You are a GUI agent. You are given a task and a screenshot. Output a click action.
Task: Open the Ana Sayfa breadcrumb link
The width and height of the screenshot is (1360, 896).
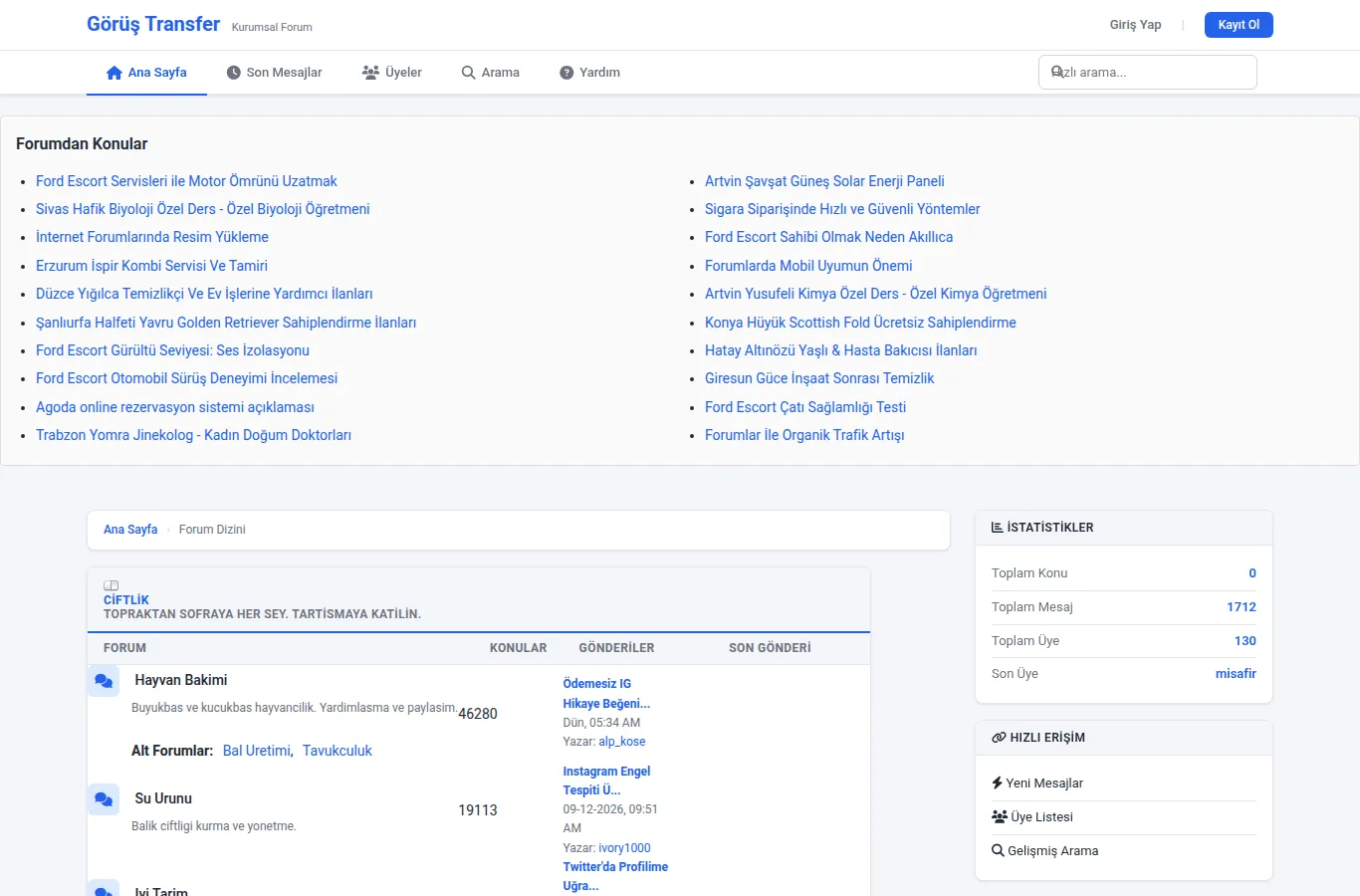(130, 530)
